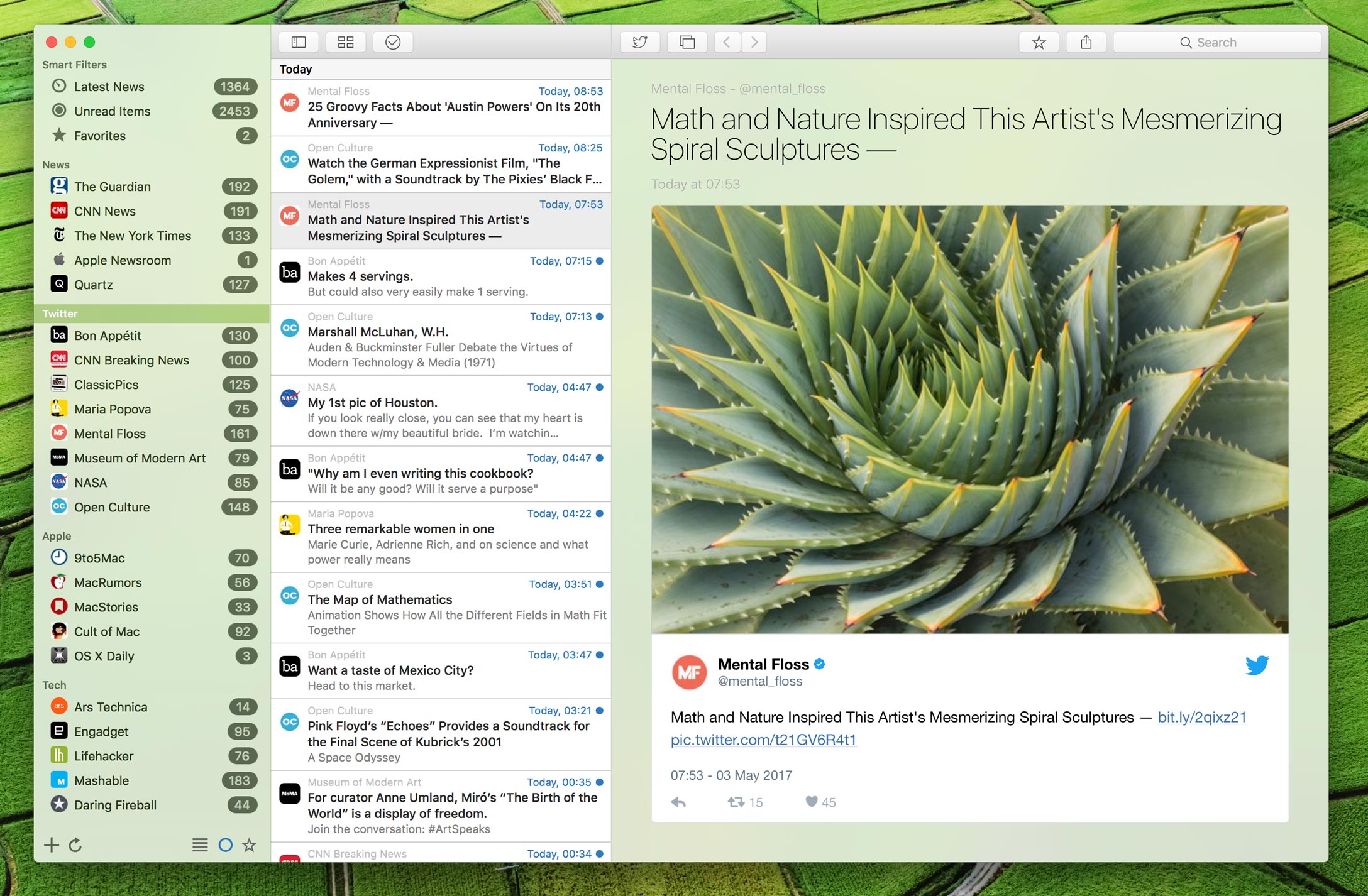Select Latest News smart filter
The height and width of the screenshot is (896, 1368).
click(x=152, y=87)
